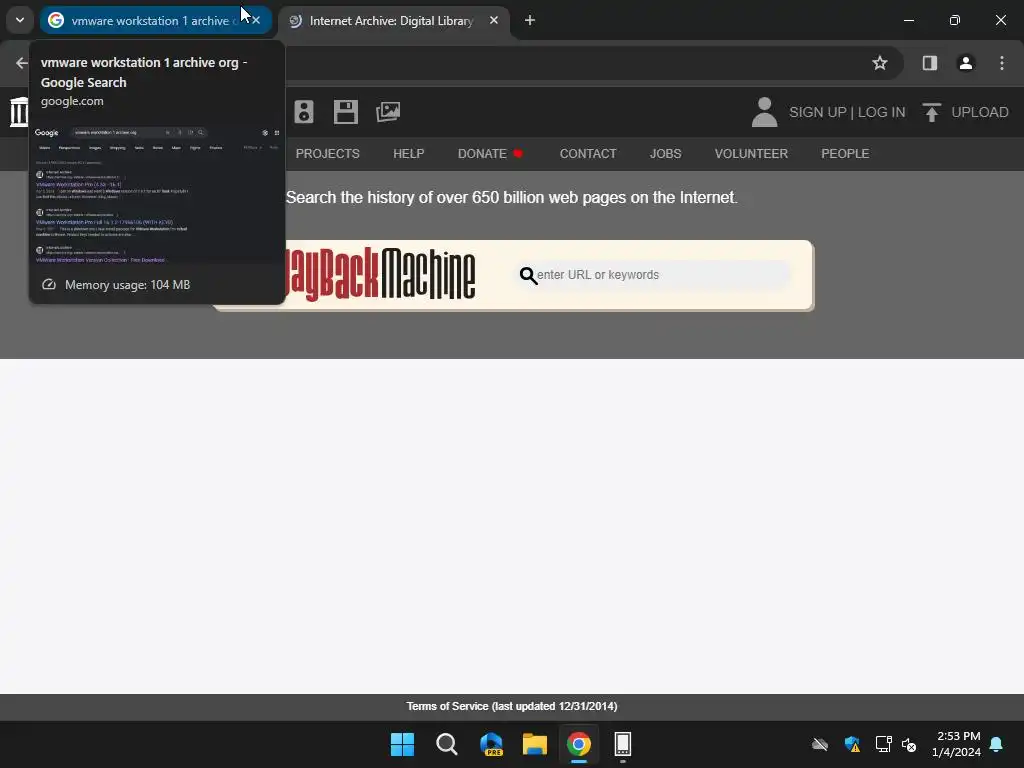
Task: Click the cloud sync tray icon
Action: coord(820,744)
